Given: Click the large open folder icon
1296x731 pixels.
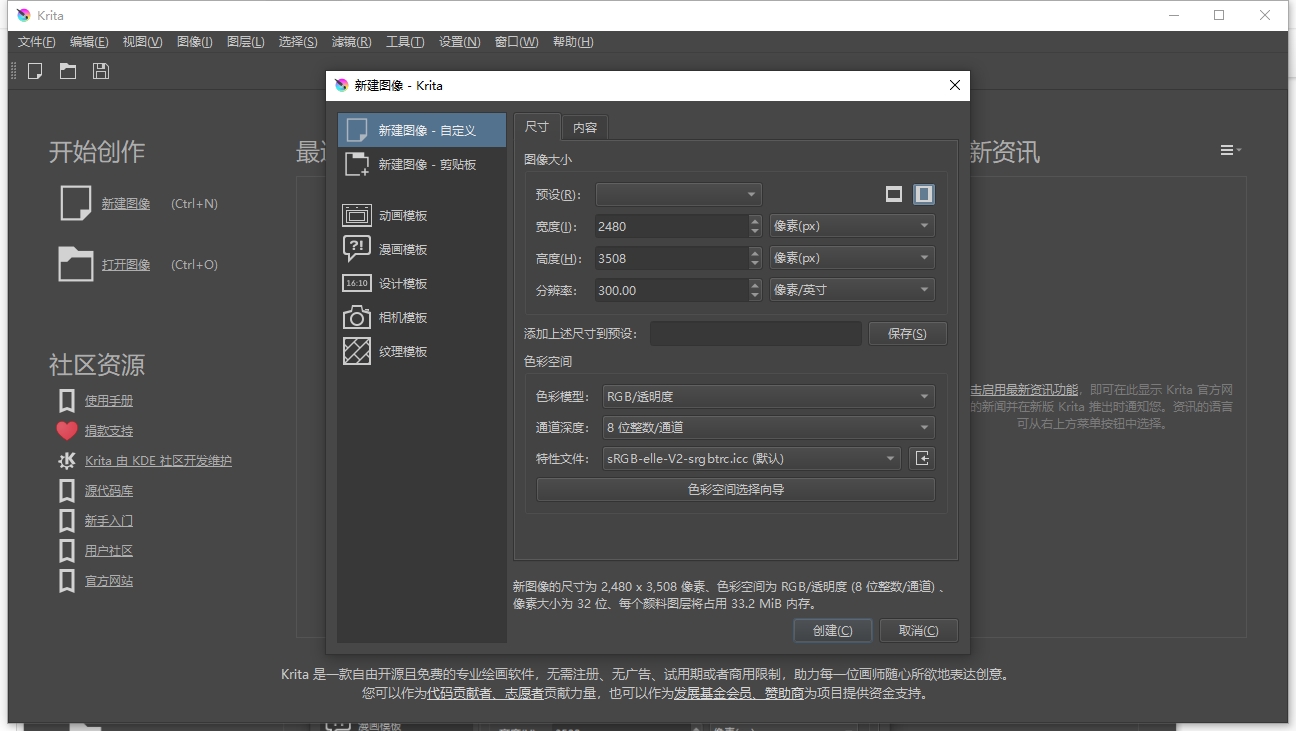Looking at the screenshot, I should 76,264.
